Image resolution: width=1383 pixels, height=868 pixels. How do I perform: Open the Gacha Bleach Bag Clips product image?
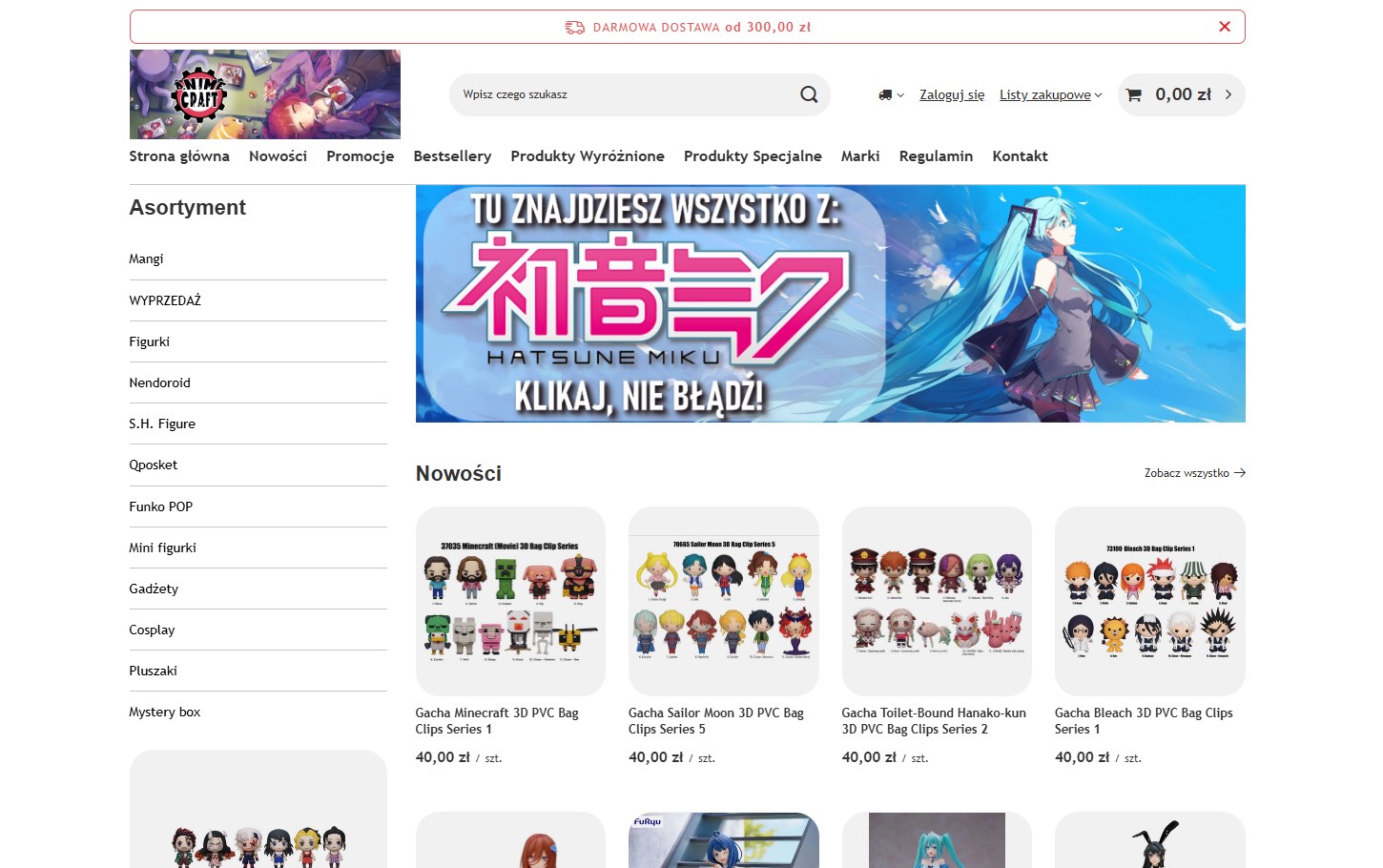click(x=1149, y=601)
